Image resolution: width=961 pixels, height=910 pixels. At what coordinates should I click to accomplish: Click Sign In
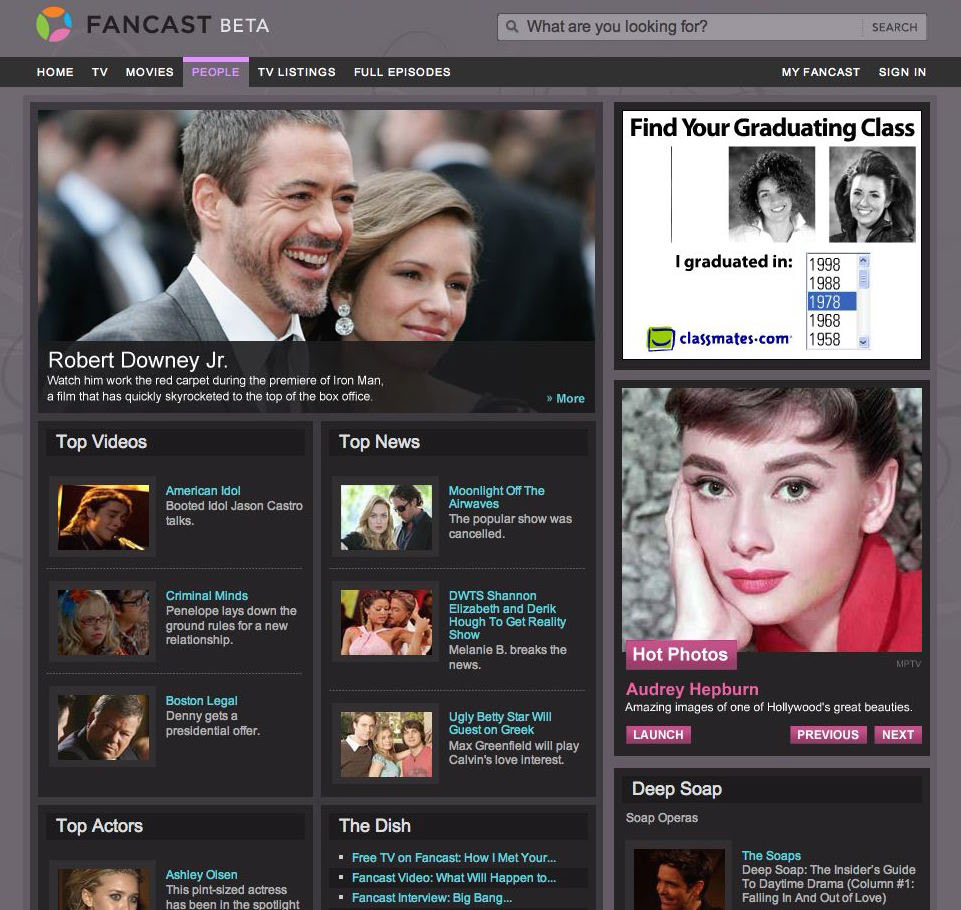tap(902, 72)
